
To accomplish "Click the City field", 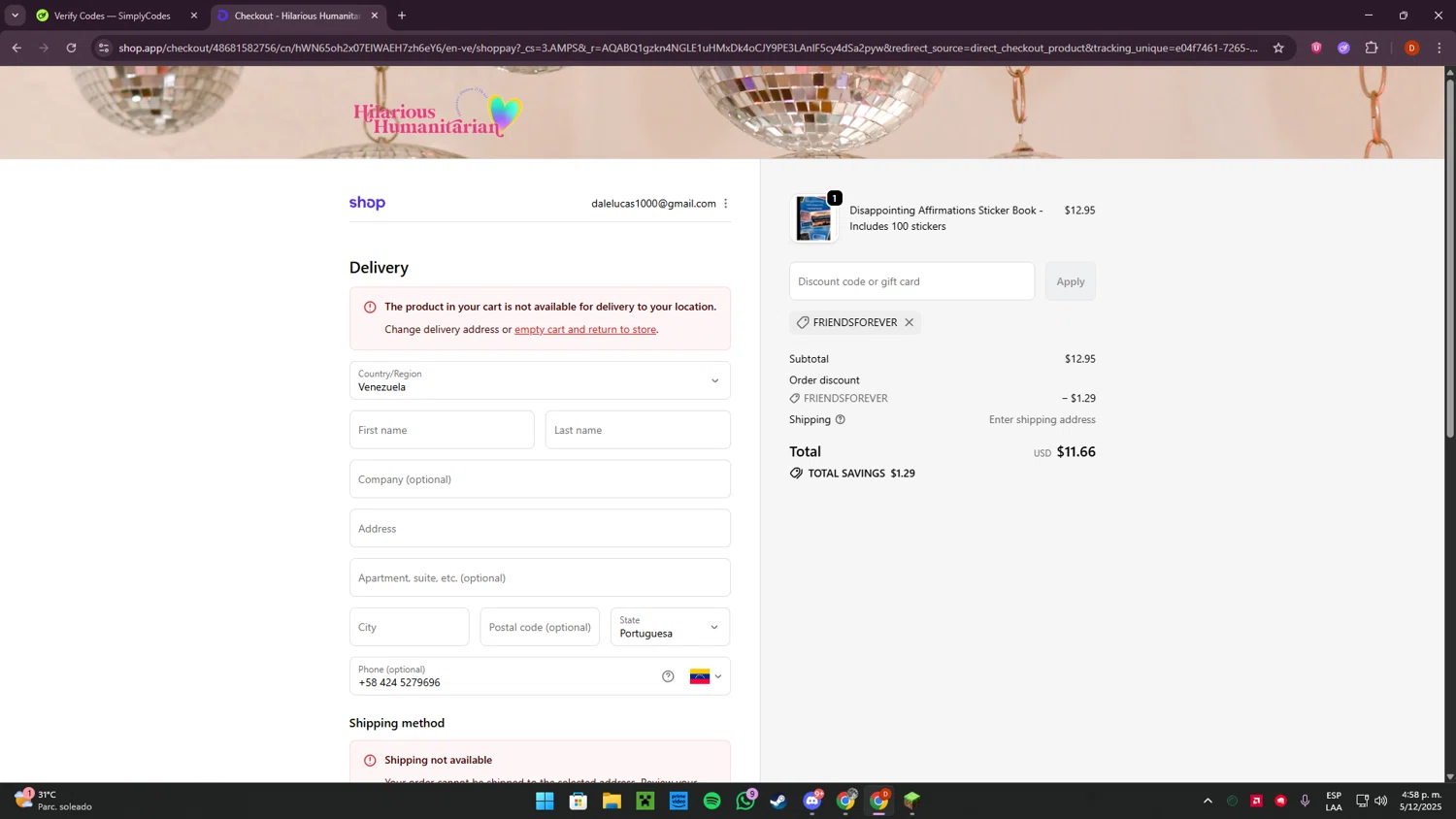I will [409, 627].
